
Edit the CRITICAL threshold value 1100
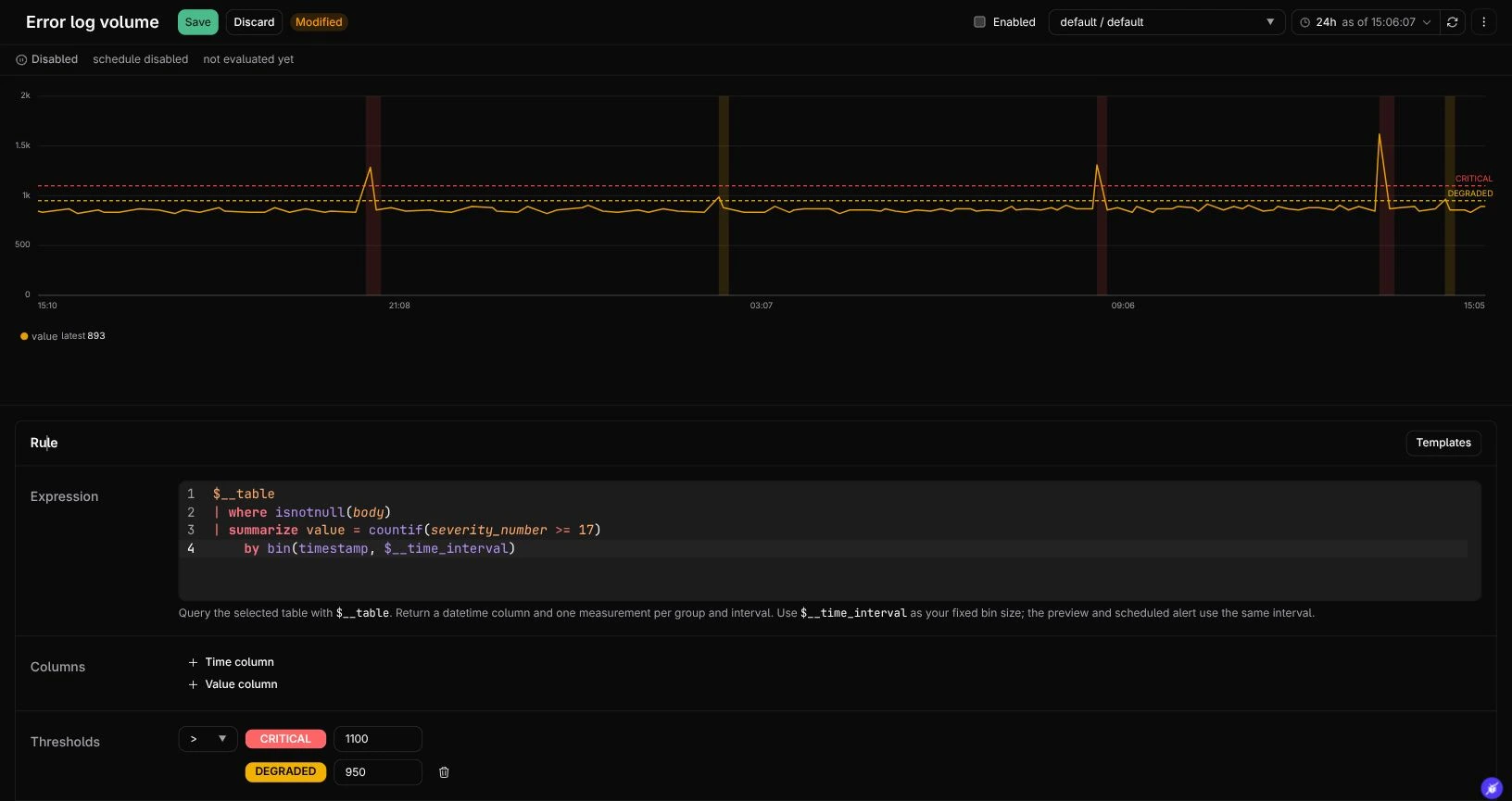(378, 739)
